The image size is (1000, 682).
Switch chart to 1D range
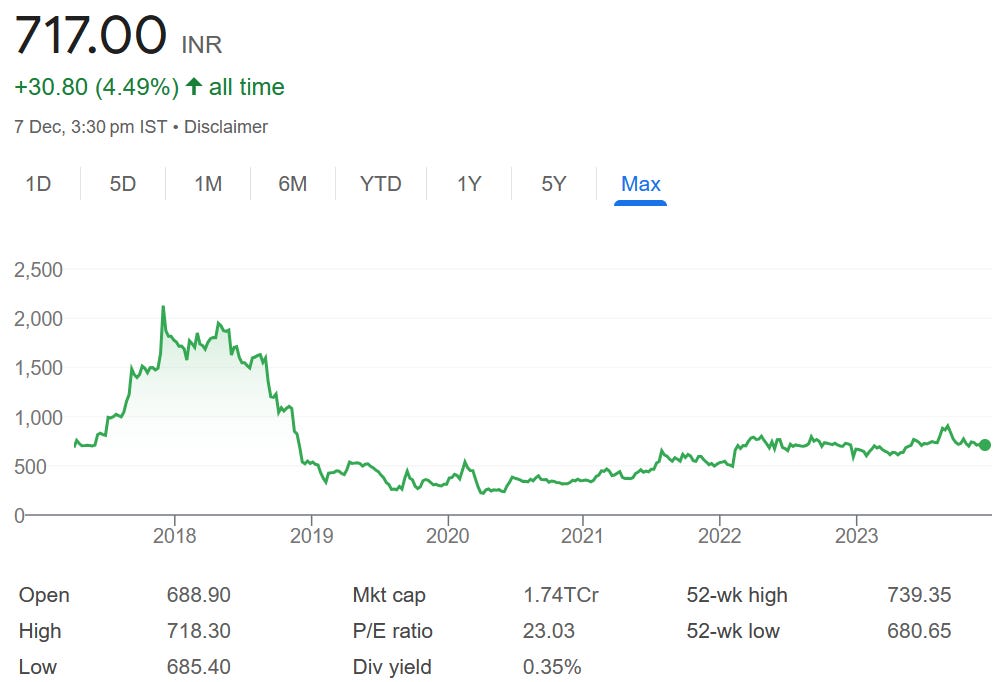(x=38, y=184)
